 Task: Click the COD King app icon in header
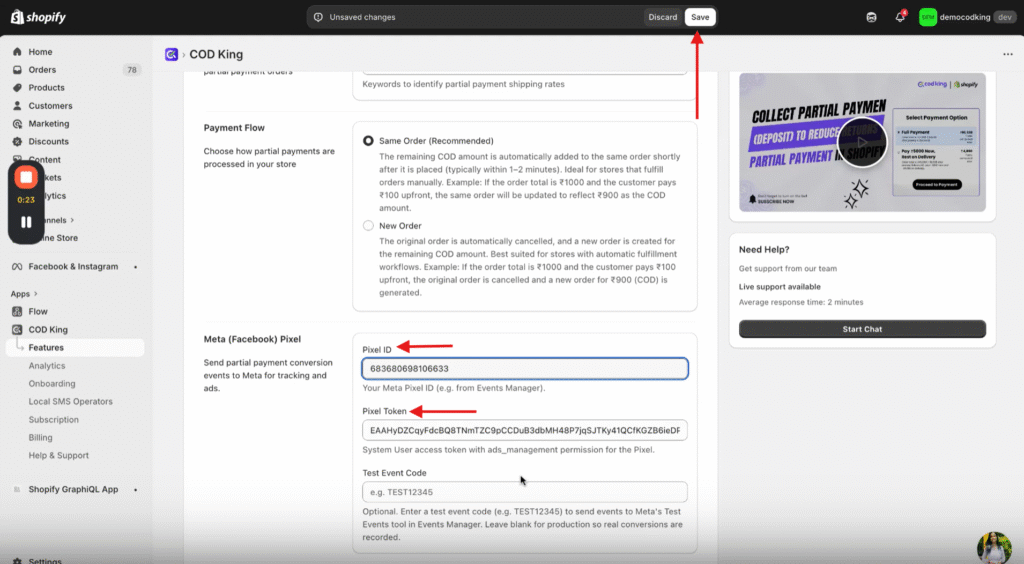coord(172,55)
